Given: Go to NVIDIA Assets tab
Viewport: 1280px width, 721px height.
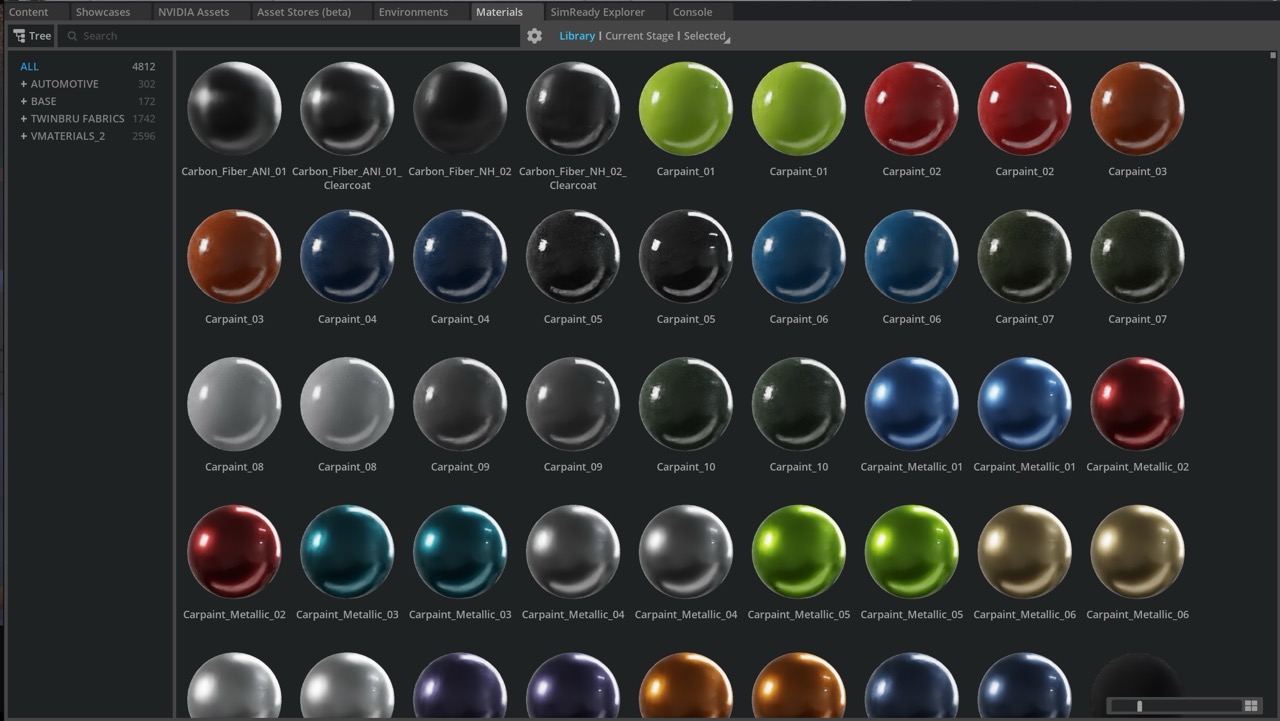Looking at the screenshot, I should pos(193,12).
